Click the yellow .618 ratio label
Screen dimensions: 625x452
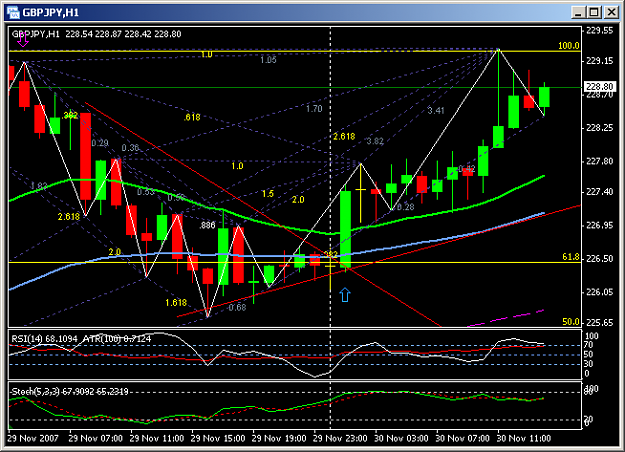[192, 117]
